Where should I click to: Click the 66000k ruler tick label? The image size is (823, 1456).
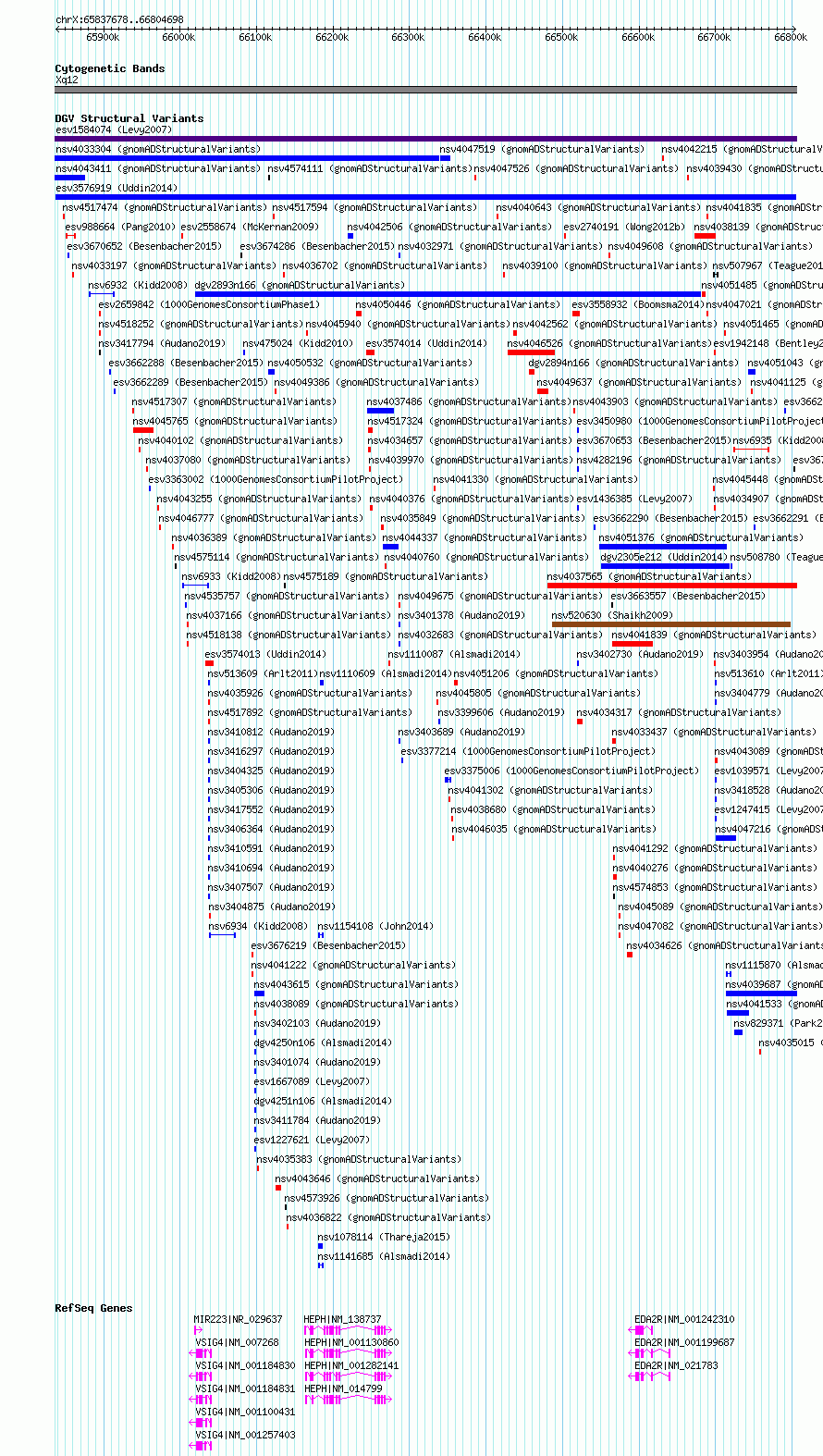(x=178, y=37)
